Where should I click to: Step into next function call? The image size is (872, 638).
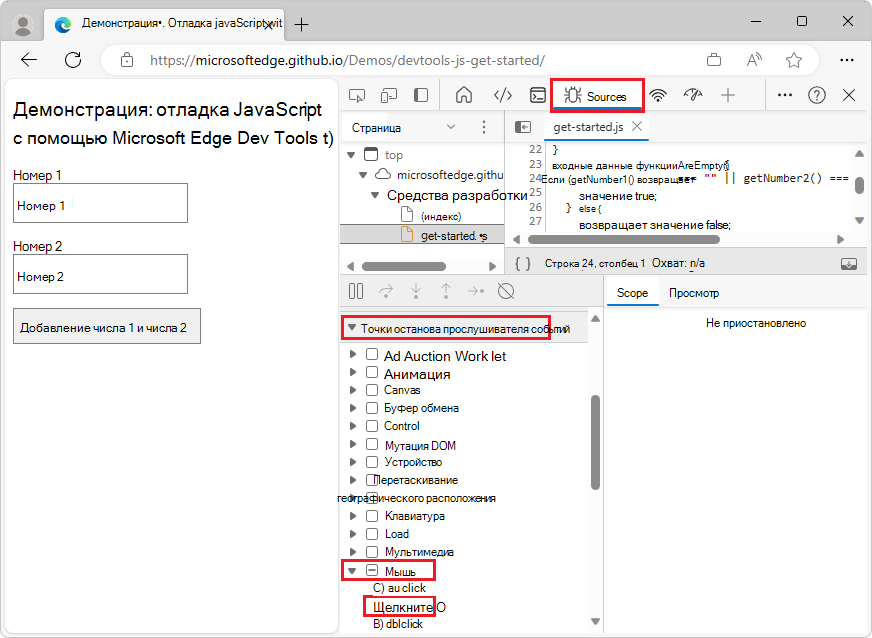point(416,291)
